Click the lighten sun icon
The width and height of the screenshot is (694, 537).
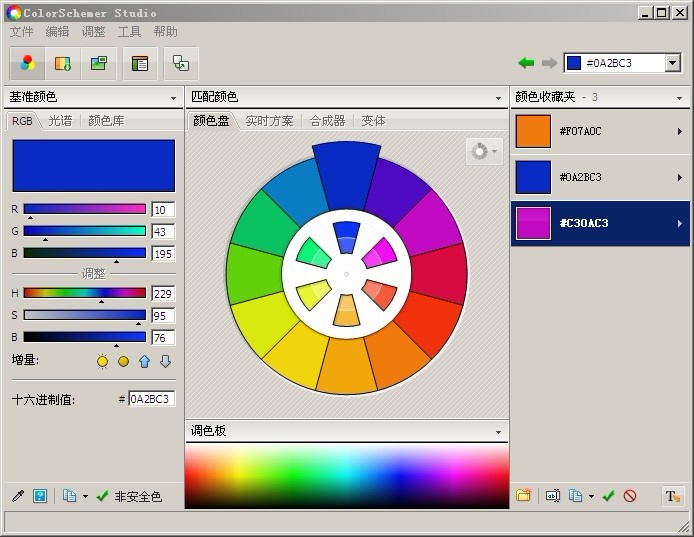[x=102, y=362]
